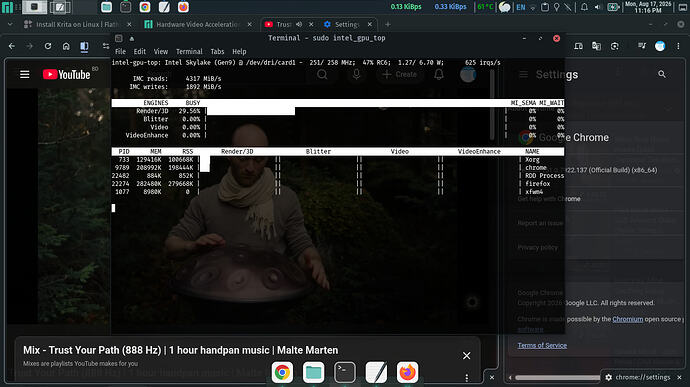This screenshot has height=387, width=690.
Task: Open the browser profile avatar
Action: coord(660,46)
